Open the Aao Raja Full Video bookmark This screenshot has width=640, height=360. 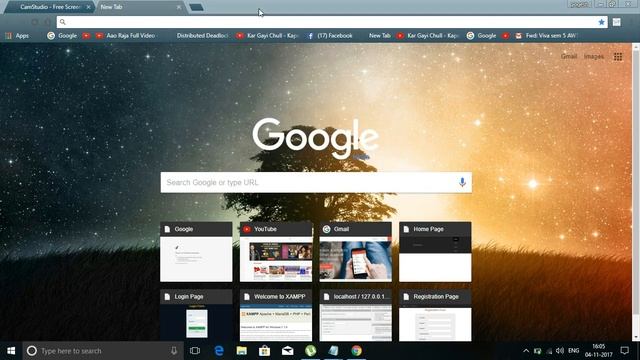click(x=126, y=36)
